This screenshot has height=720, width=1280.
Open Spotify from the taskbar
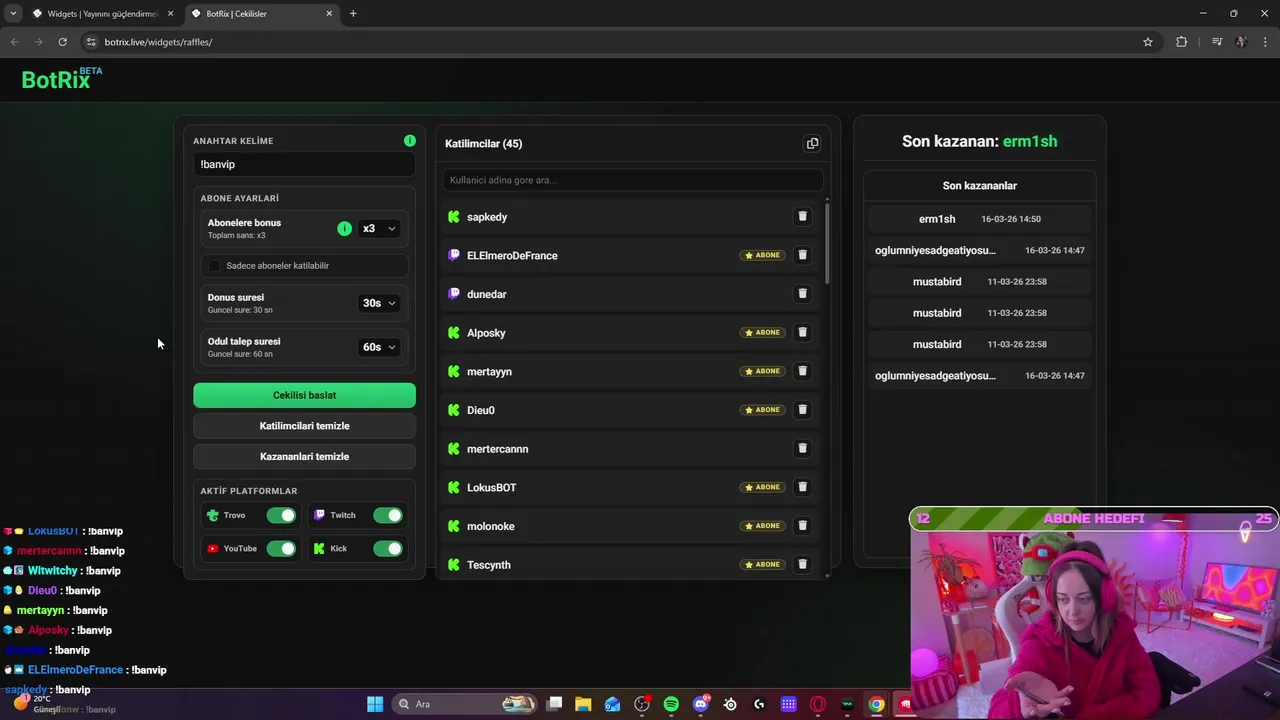(671, 704)
